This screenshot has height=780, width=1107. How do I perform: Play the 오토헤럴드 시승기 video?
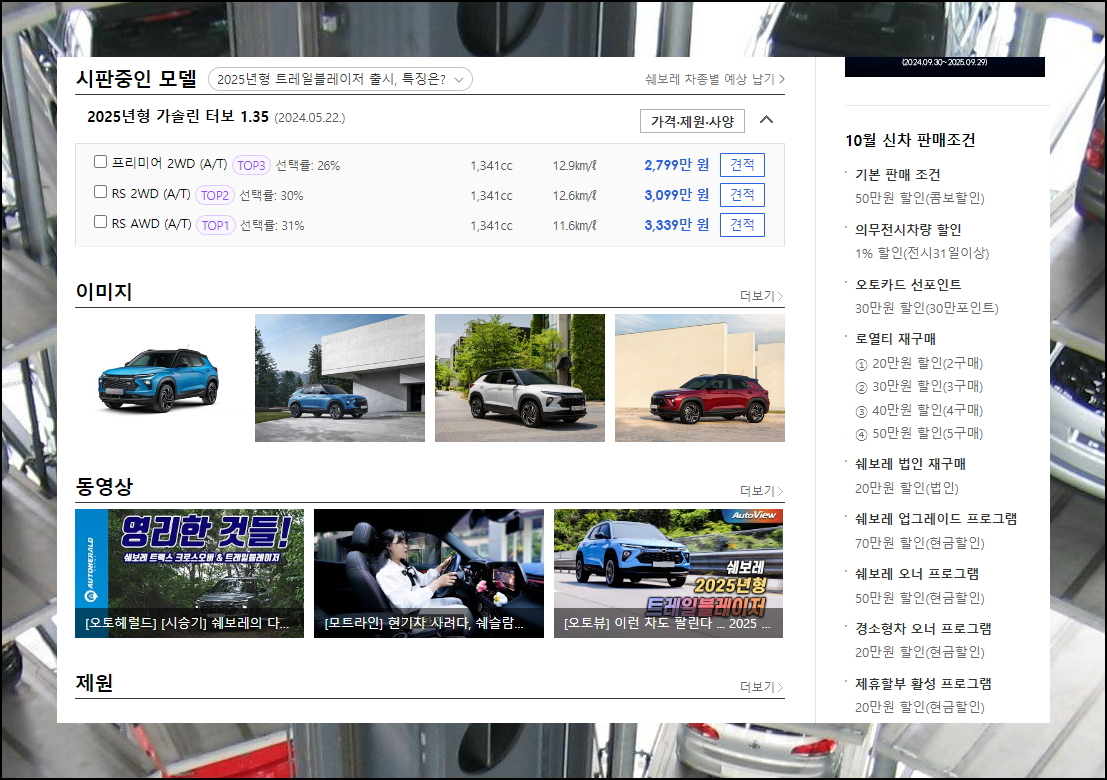point(189,573)
